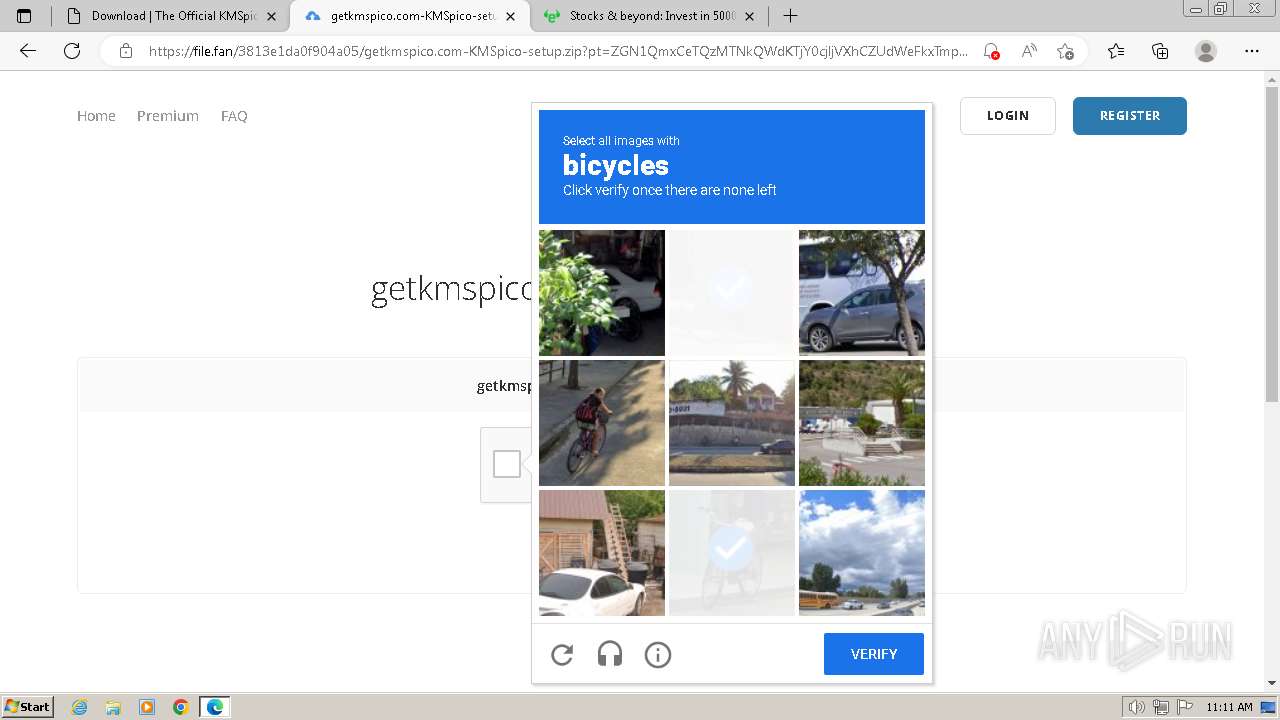Deselect checked bicycle tile bottom middle

coord(732,553)
